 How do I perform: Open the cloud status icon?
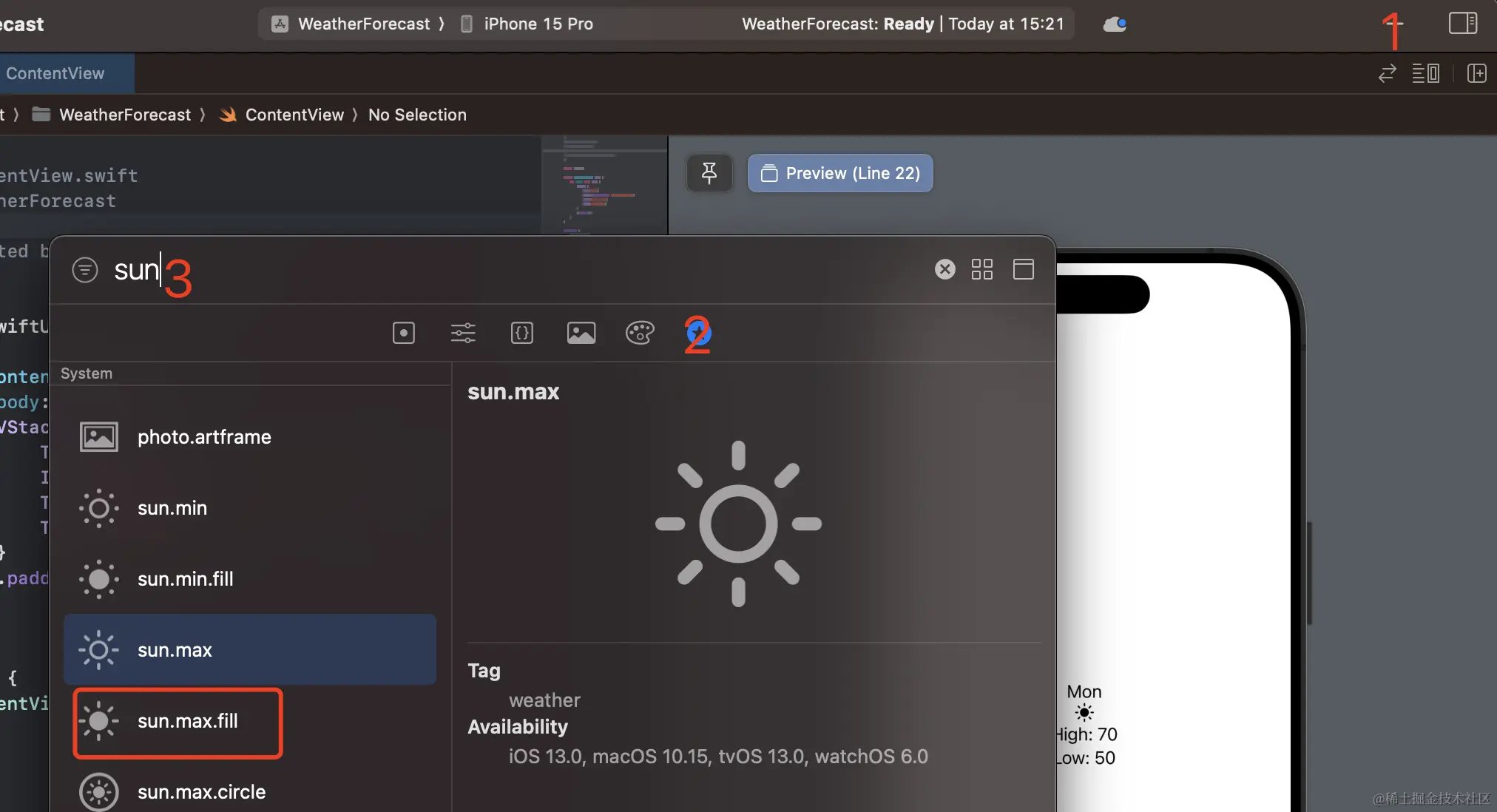click(1115, 24)
